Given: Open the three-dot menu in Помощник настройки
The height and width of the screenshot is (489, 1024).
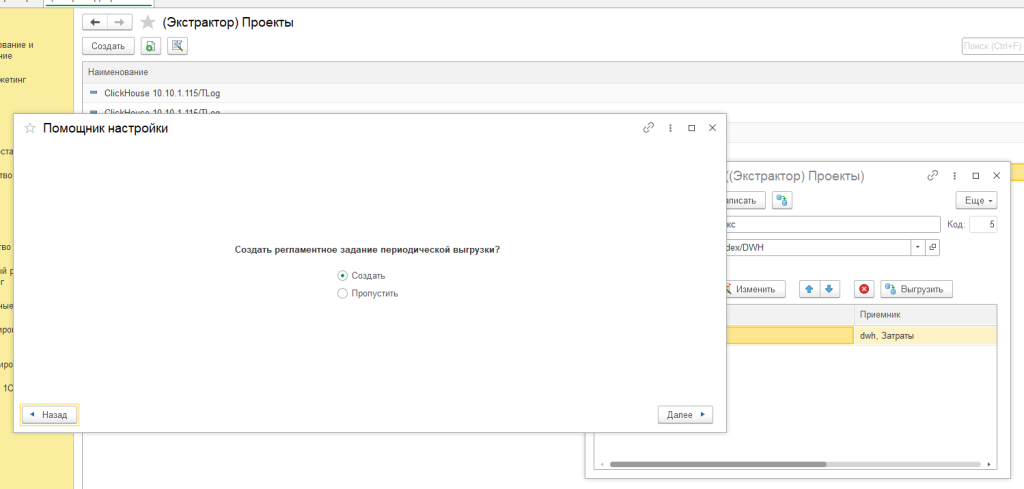Looking at the screenshot, I should tap(670, 128).
